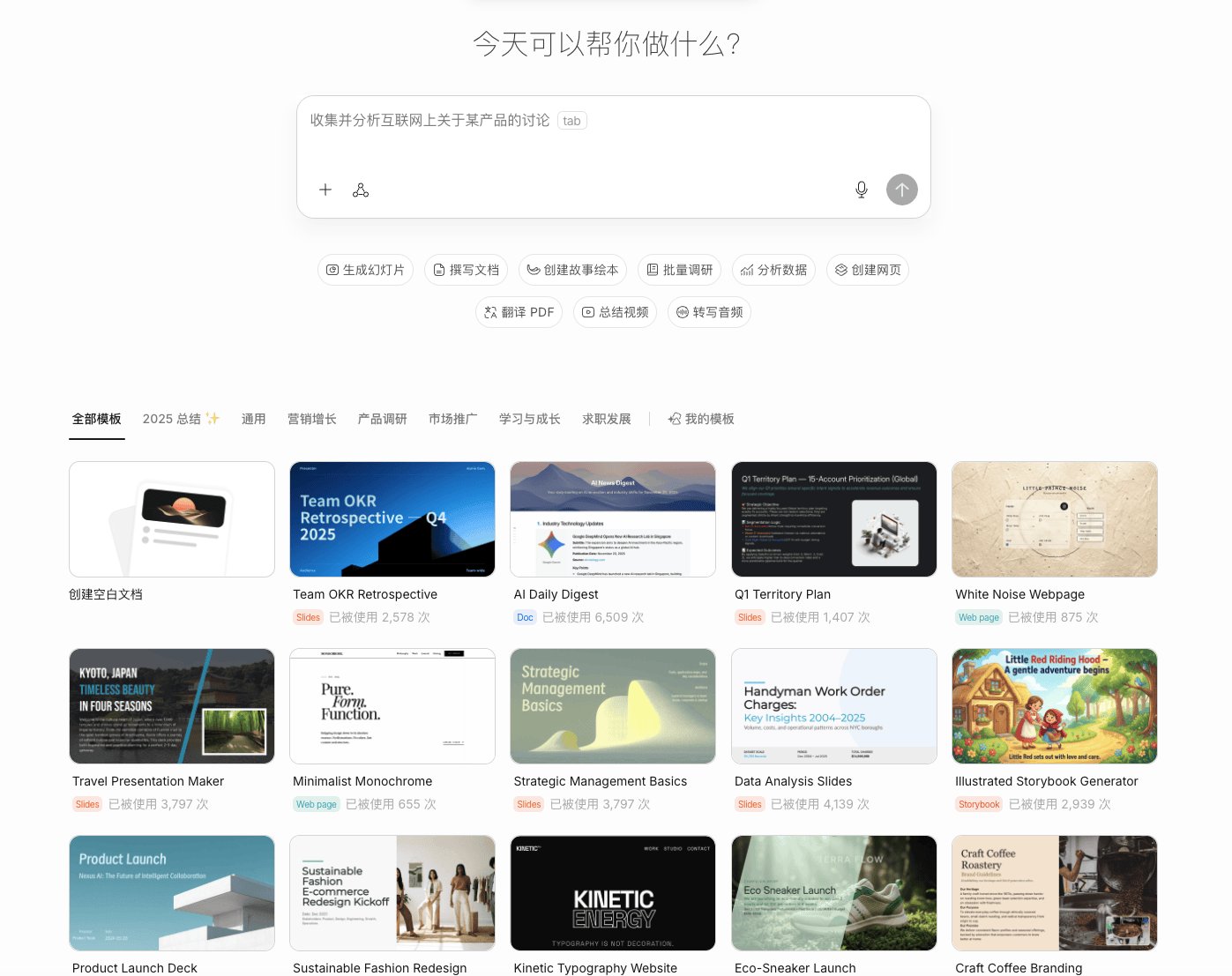Open the Strategic Management Basics thumbnail
This screenshot has width=1232, height=976.
(613, 706)
